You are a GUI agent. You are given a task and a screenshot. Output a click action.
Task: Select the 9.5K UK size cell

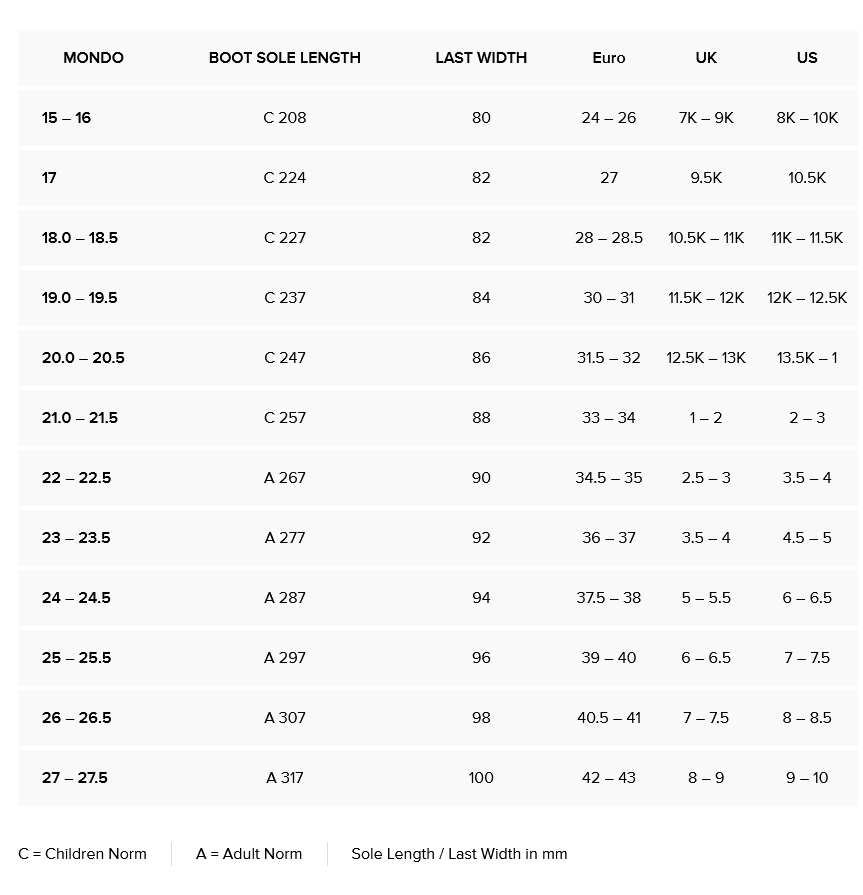[x=706, y=178]
